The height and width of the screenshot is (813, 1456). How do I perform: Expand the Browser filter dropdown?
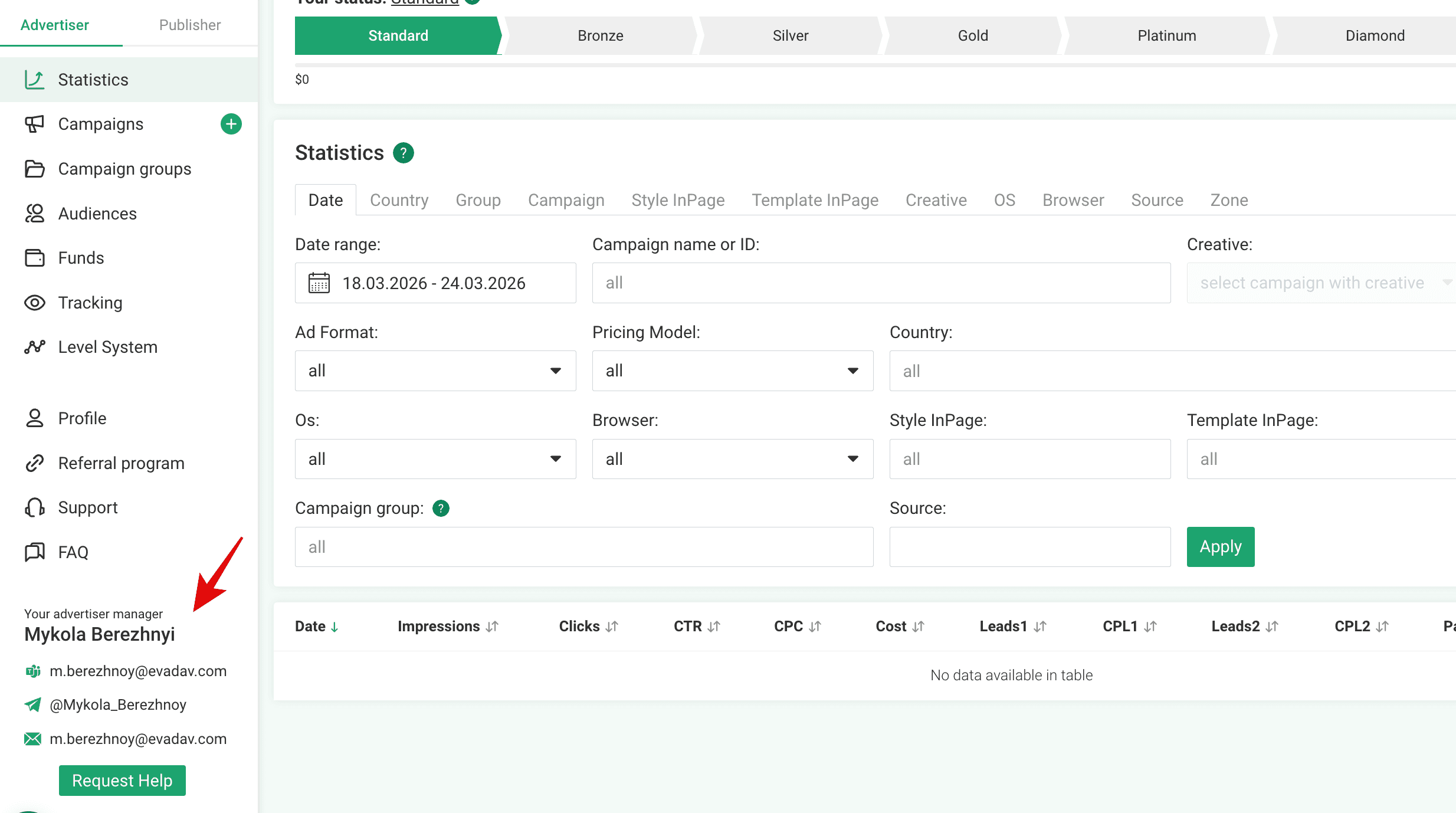pos(732,459)
